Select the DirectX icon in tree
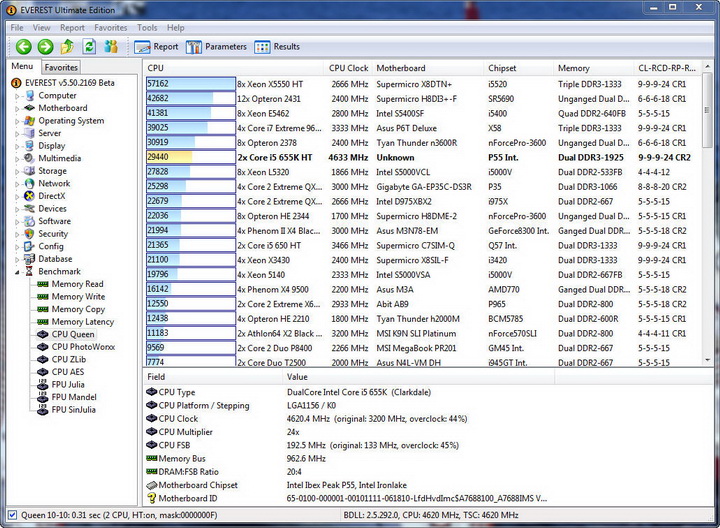Viewport: 720px width, 528px height. point(30,196)
